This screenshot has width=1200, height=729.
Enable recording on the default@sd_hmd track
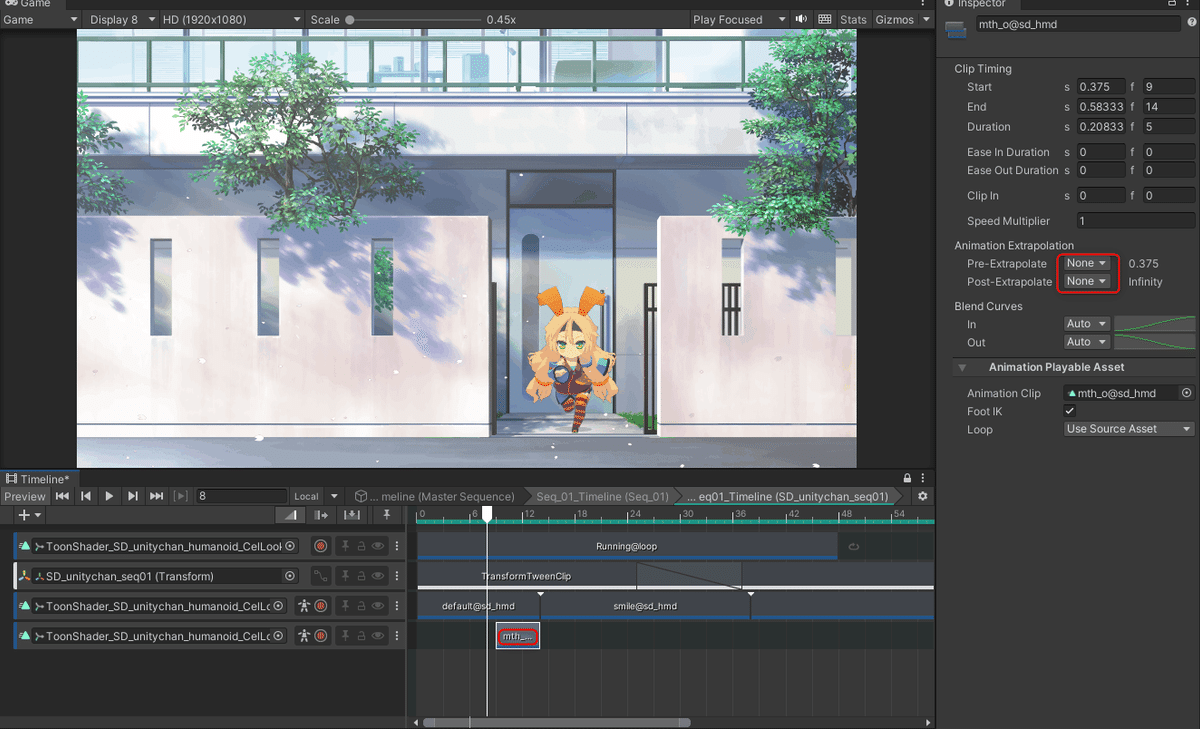321,606
